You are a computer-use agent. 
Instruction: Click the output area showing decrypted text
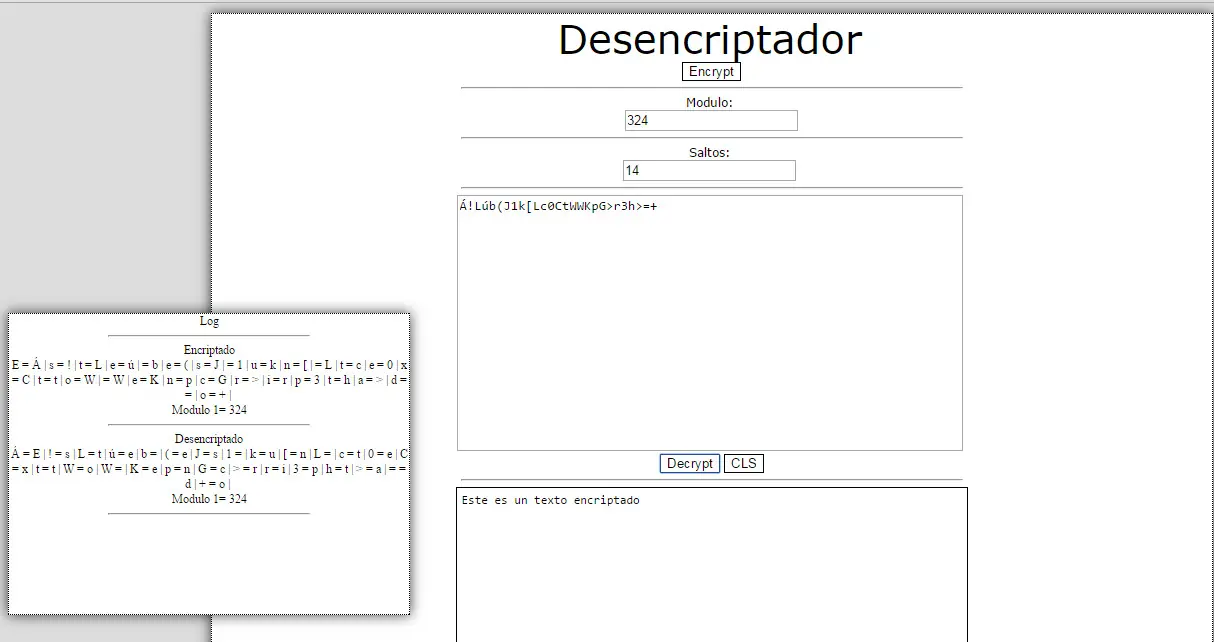[x=711, y=560]
